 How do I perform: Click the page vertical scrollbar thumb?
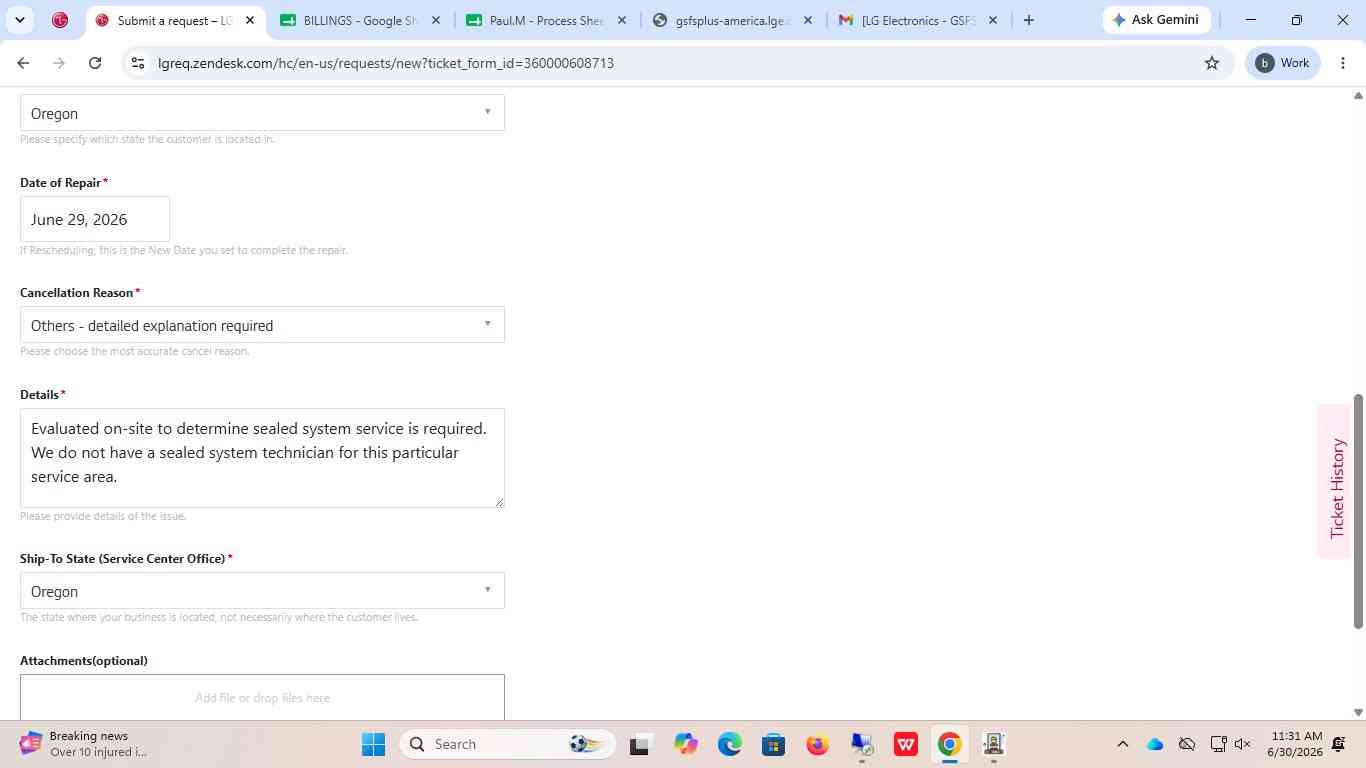1358,511
